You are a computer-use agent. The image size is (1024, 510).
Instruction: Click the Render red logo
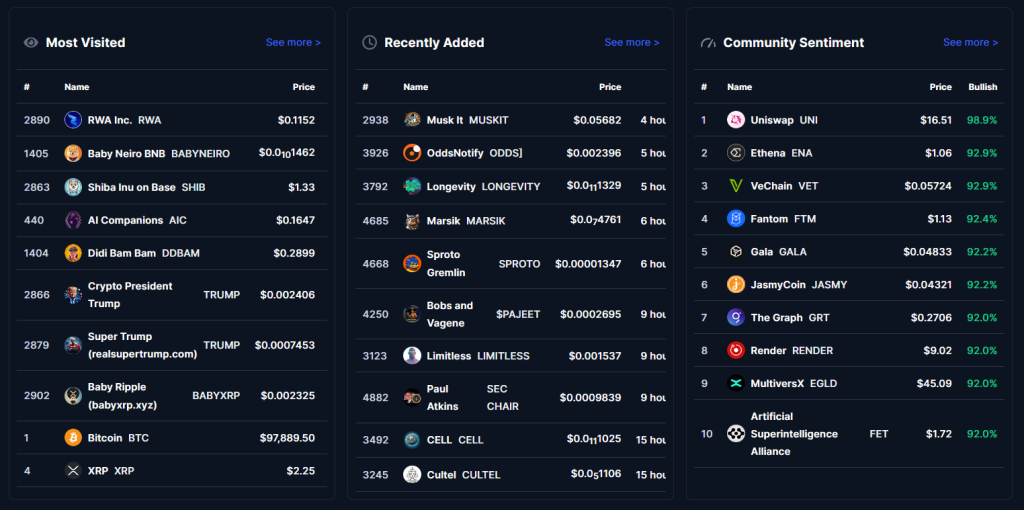(x=736, y=351)
